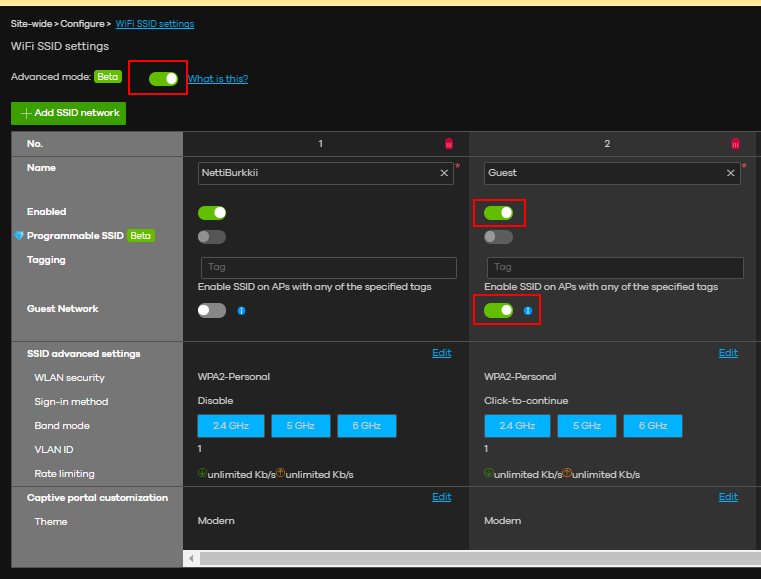This screenshot has width=761, height=579.
Task: Click Guest Network info icon for SSID 1
Action: [241, 311]
